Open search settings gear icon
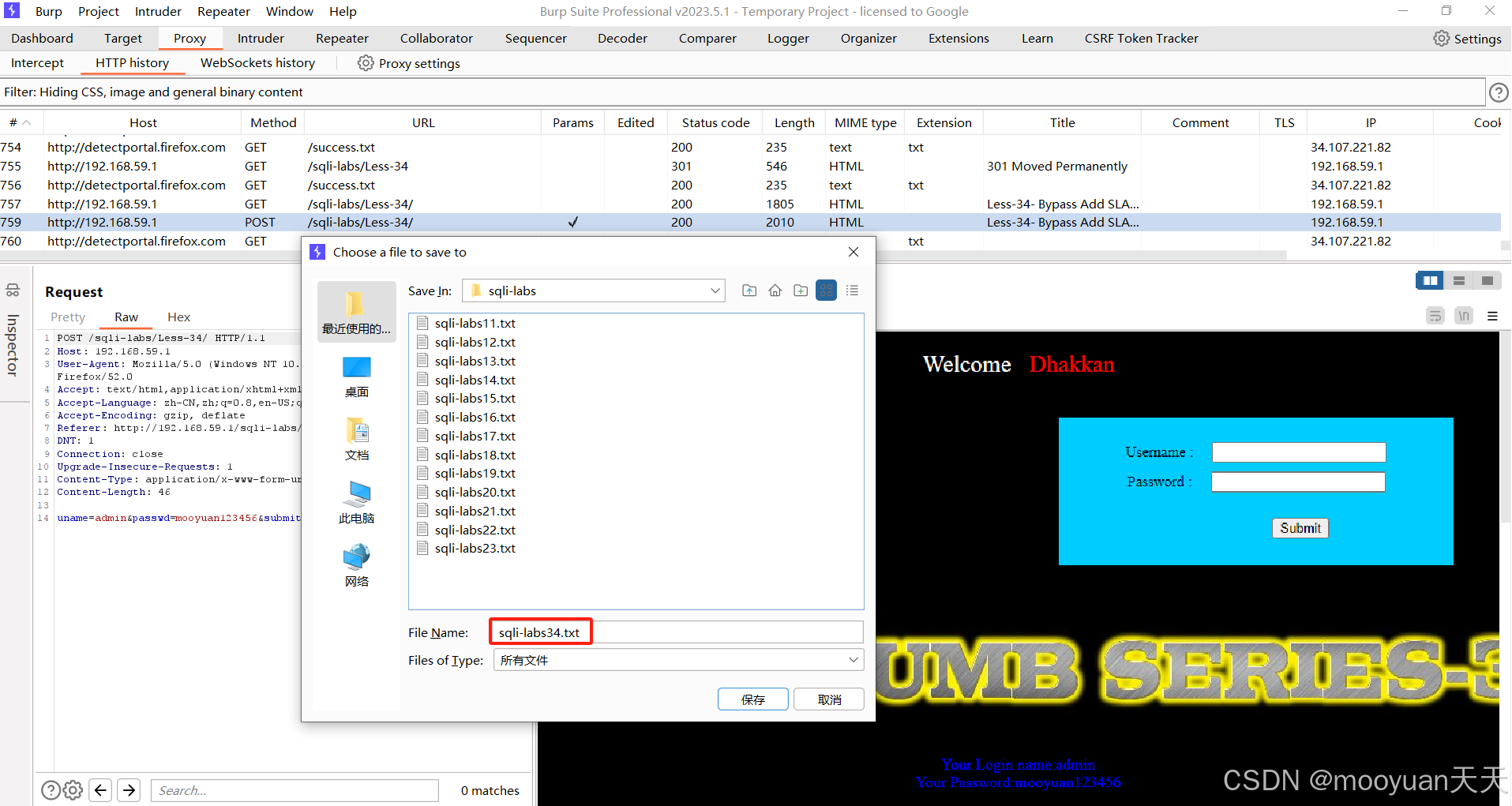The height and width of the screenshot is (806, 1512). click(x=73, y=790)
